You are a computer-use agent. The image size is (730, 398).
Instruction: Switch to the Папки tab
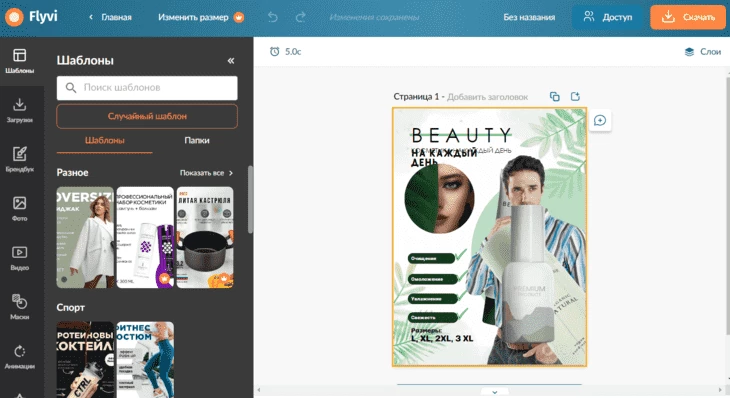[196, 141]
